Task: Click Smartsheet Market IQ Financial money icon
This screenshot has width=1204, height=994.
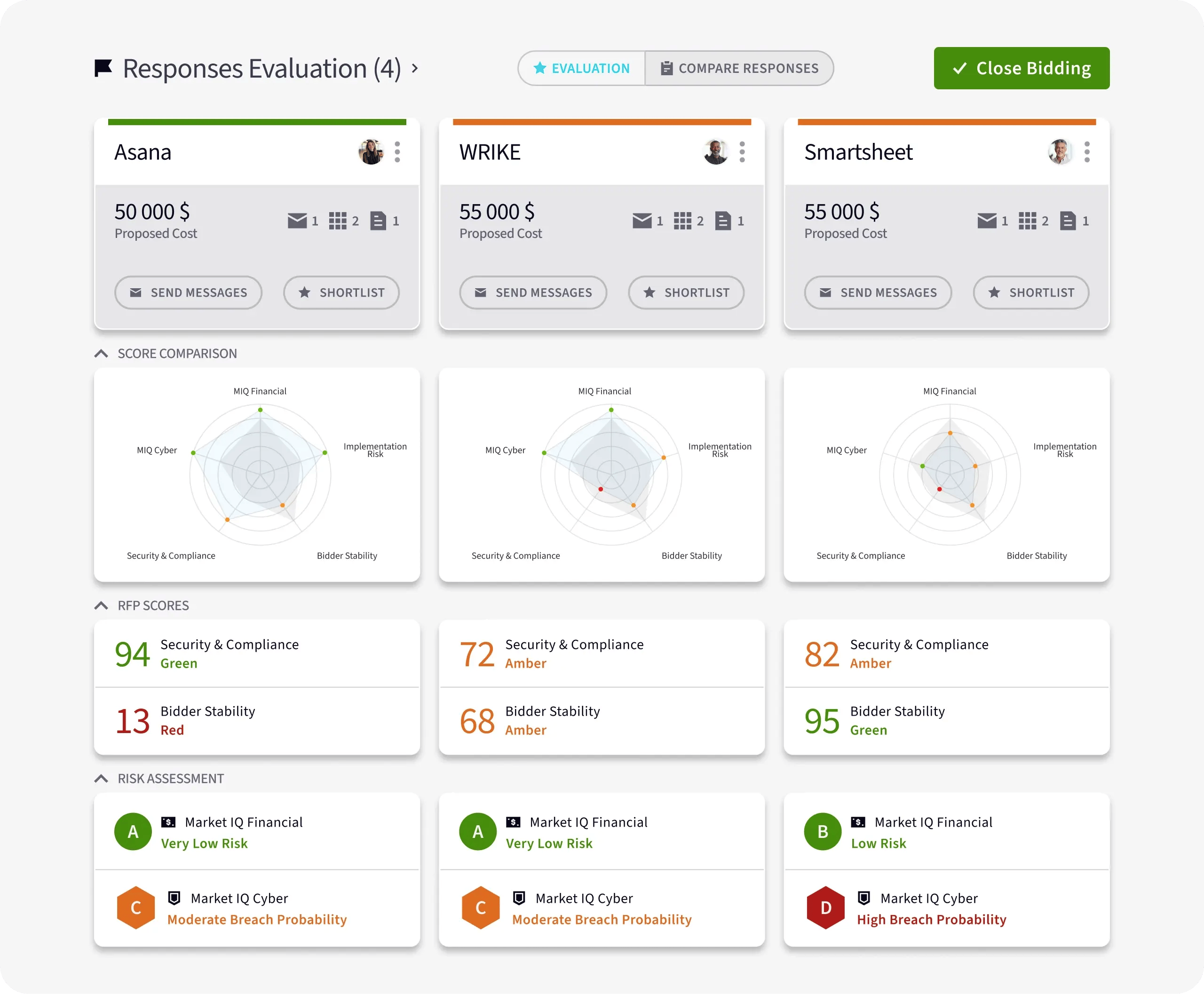Action: coord(858,822)
